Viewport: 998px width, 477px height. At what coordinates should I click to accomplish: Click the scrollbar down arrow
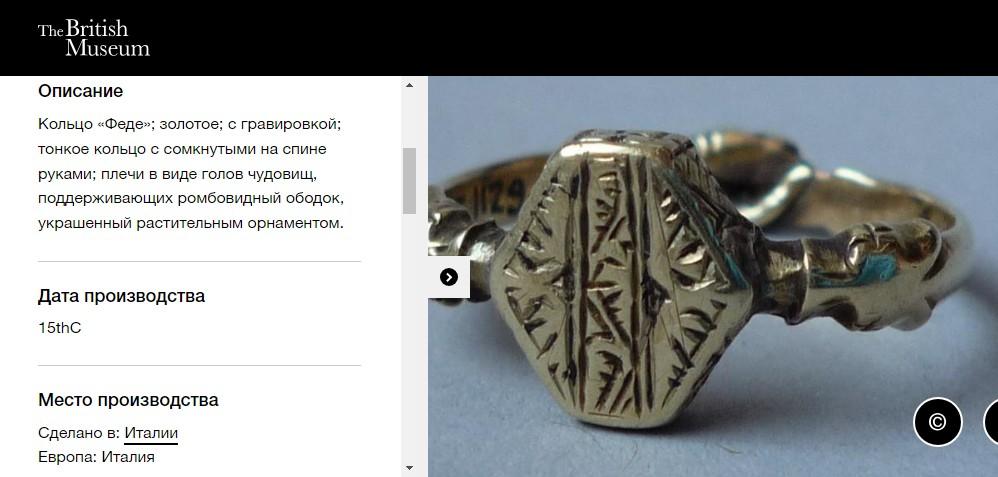409,468
